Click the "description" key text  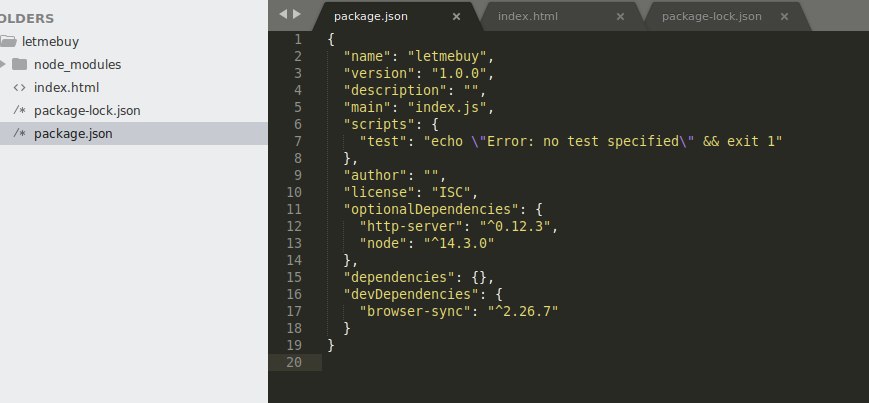point(396,90)
